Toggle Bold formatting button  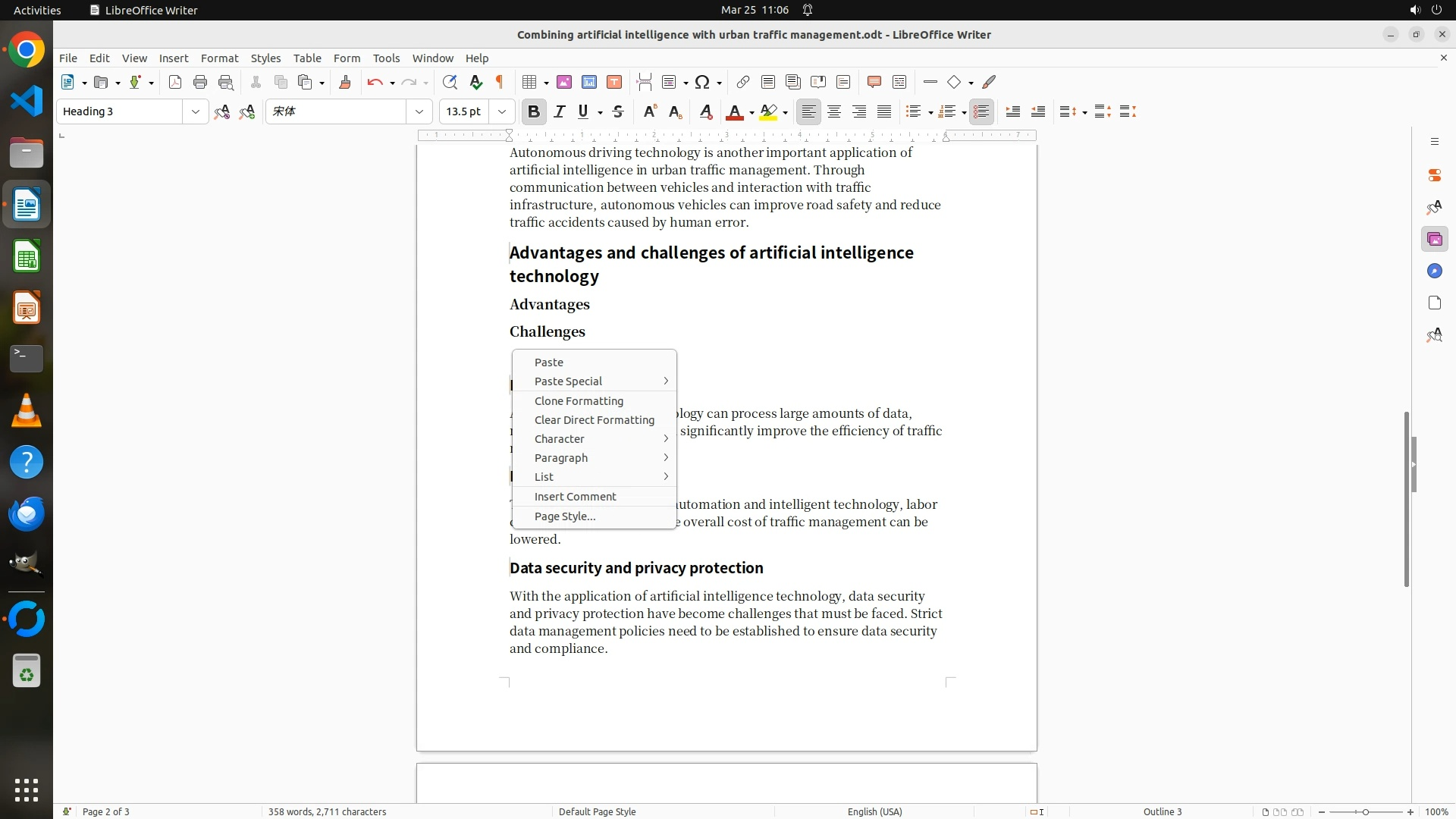[534, 111]
